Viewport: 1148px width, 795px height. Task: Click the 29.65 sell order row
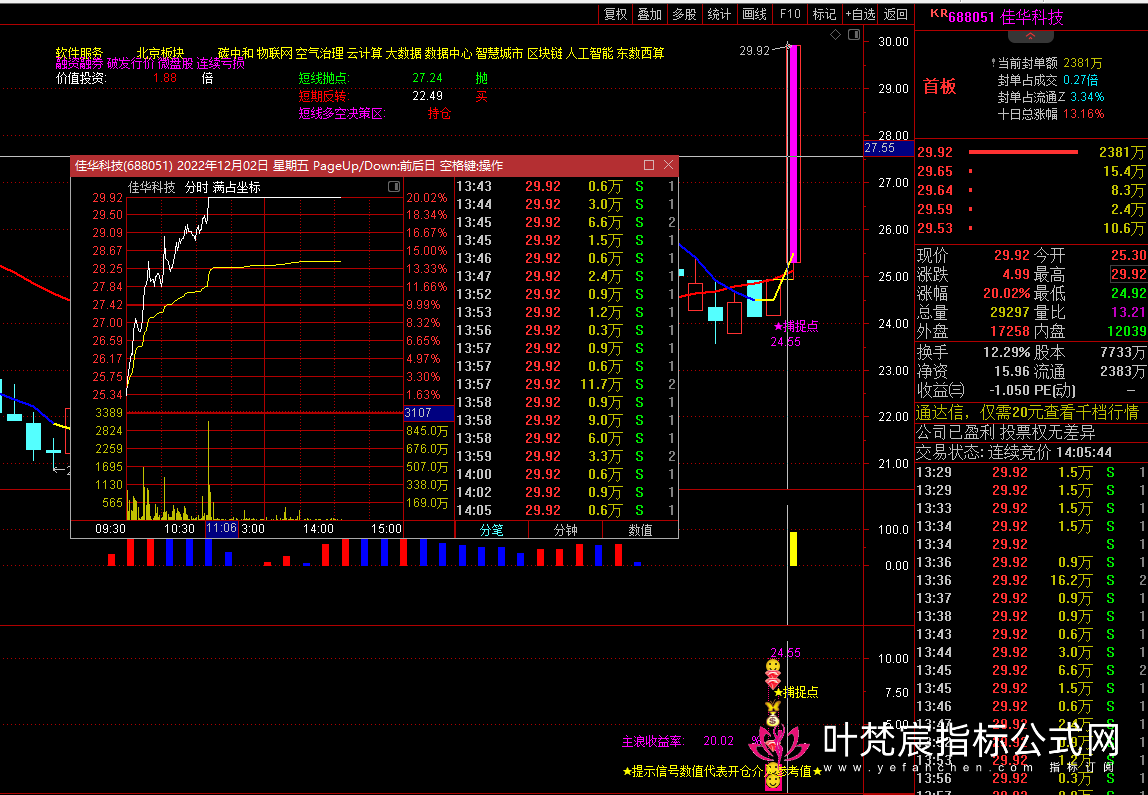(1031, 171)
